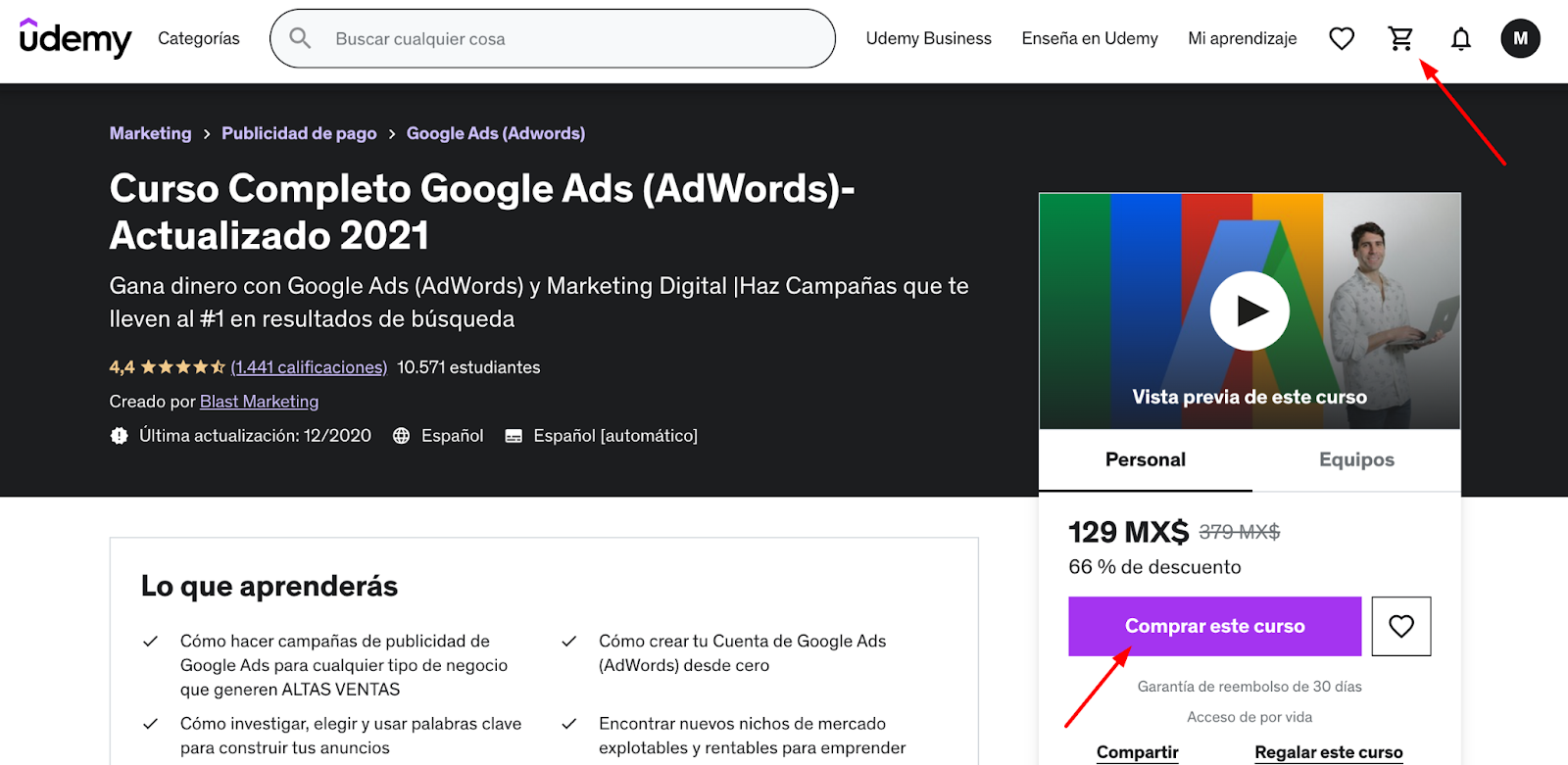Open the notifications bell icon
Screen dimensions: 1568x765
pyautogui.click(x=1461, y=38)
